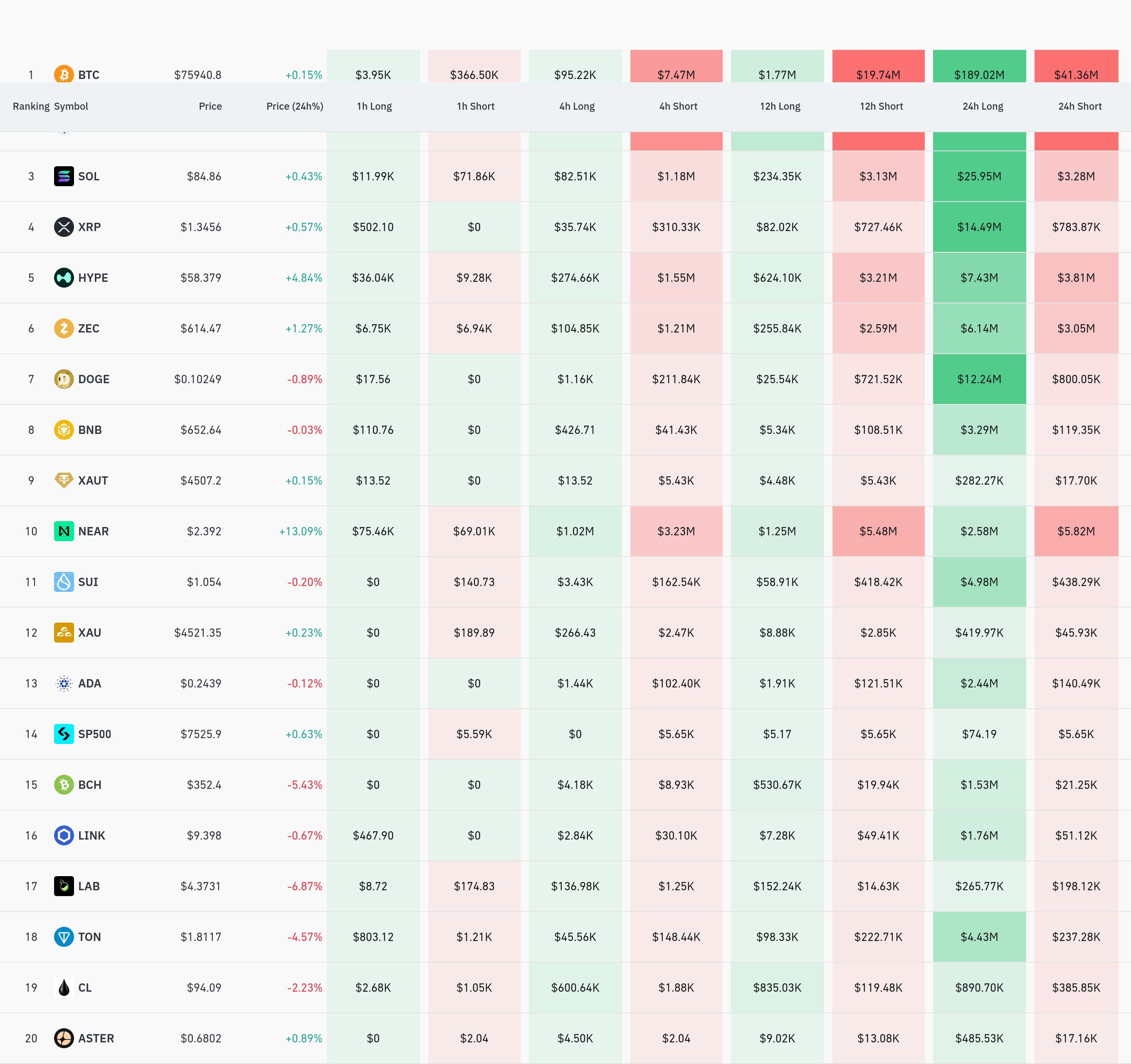
Task: Click NEAR 24h Short cell $5.82M
Action: tap(1077, 531)
